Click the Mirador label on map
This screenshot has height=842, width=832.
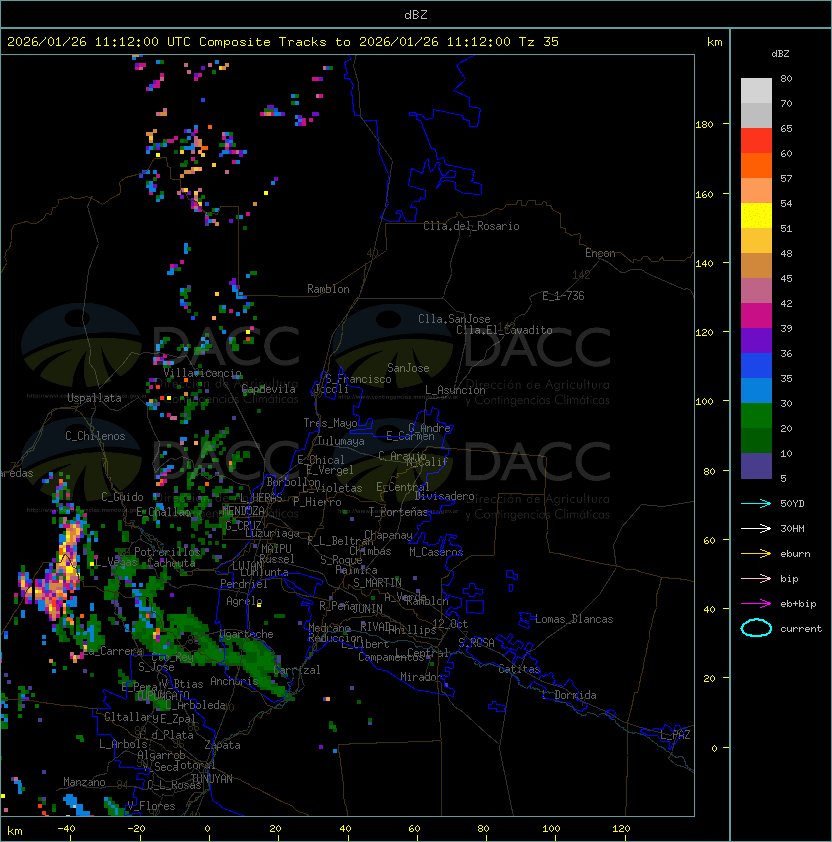[x=421, y=677]
